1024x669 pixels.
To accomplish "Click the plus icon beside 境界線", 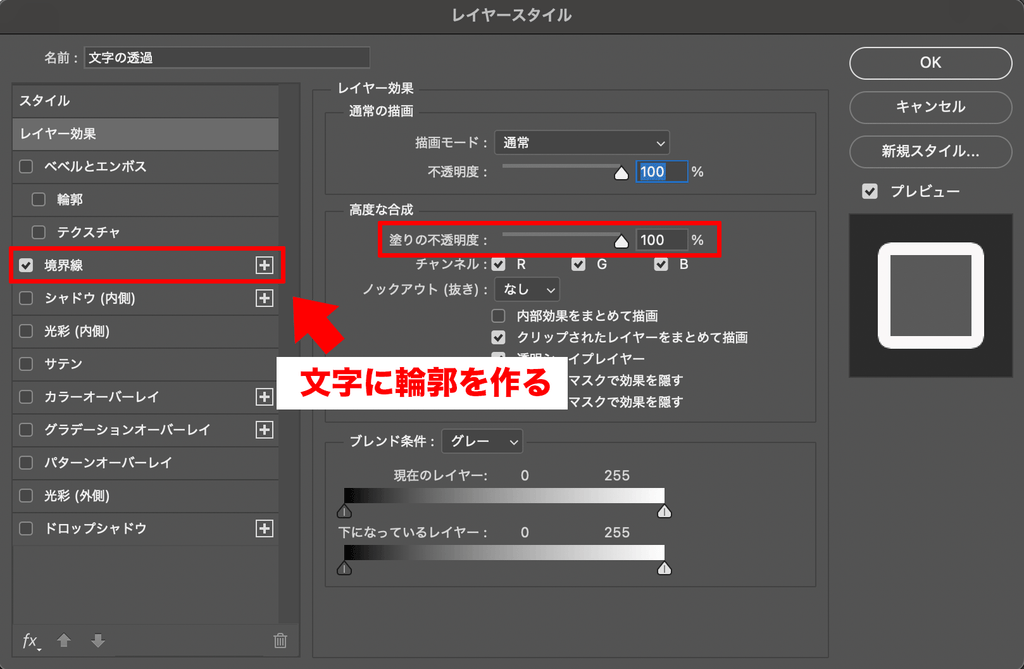I will (264, 265).
